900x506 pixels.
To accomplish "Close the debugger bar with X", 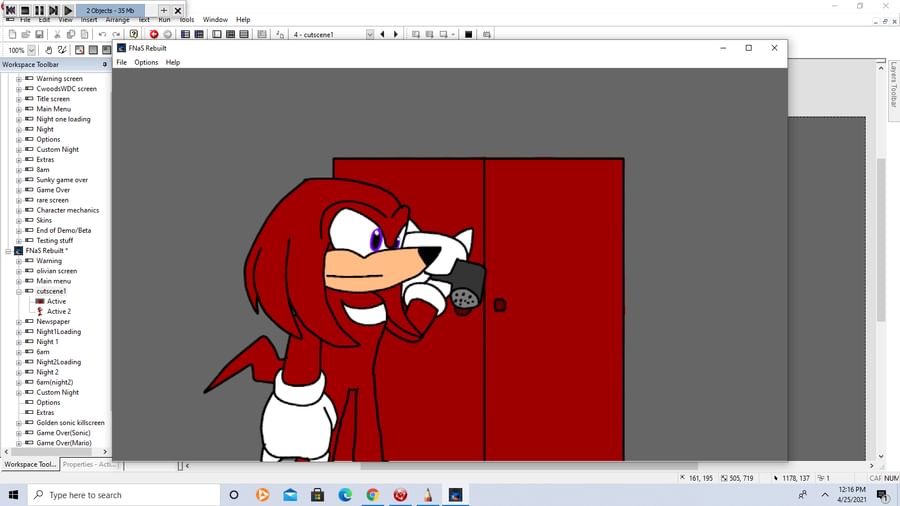I will tap(178, 10).
